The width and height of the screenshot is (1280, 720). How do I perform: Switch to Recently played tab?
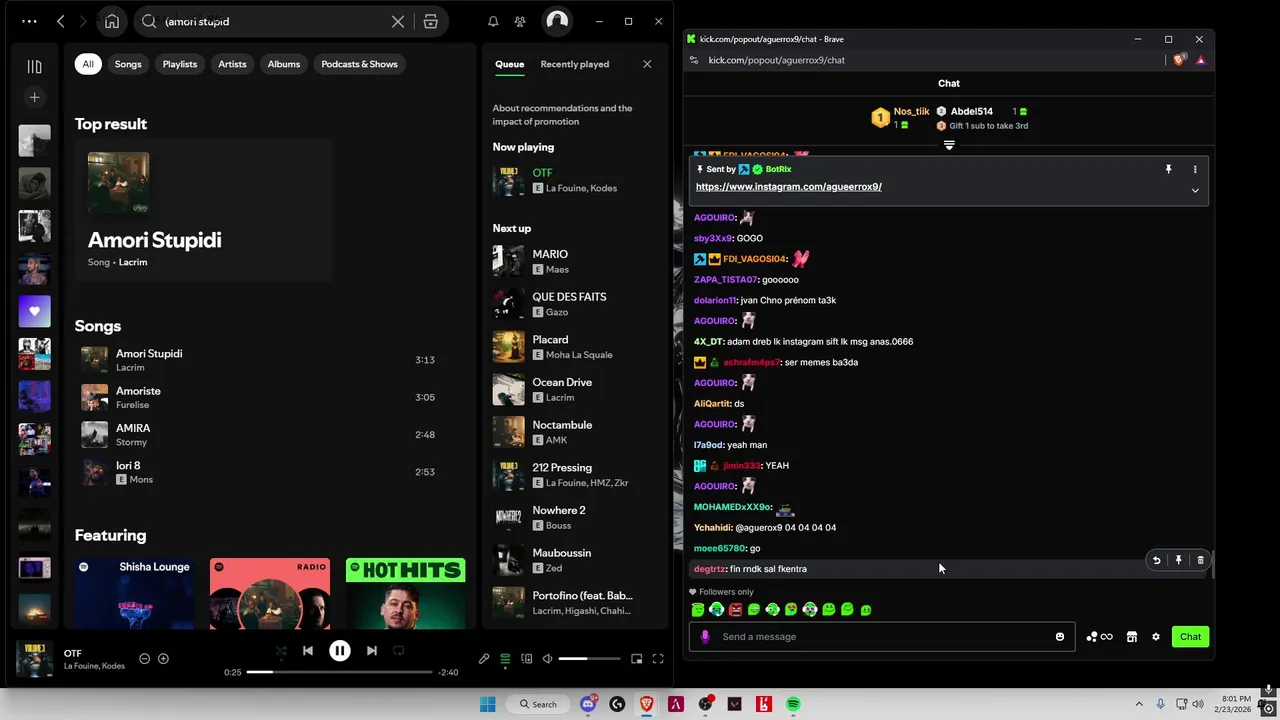click(x=575, y=64)
